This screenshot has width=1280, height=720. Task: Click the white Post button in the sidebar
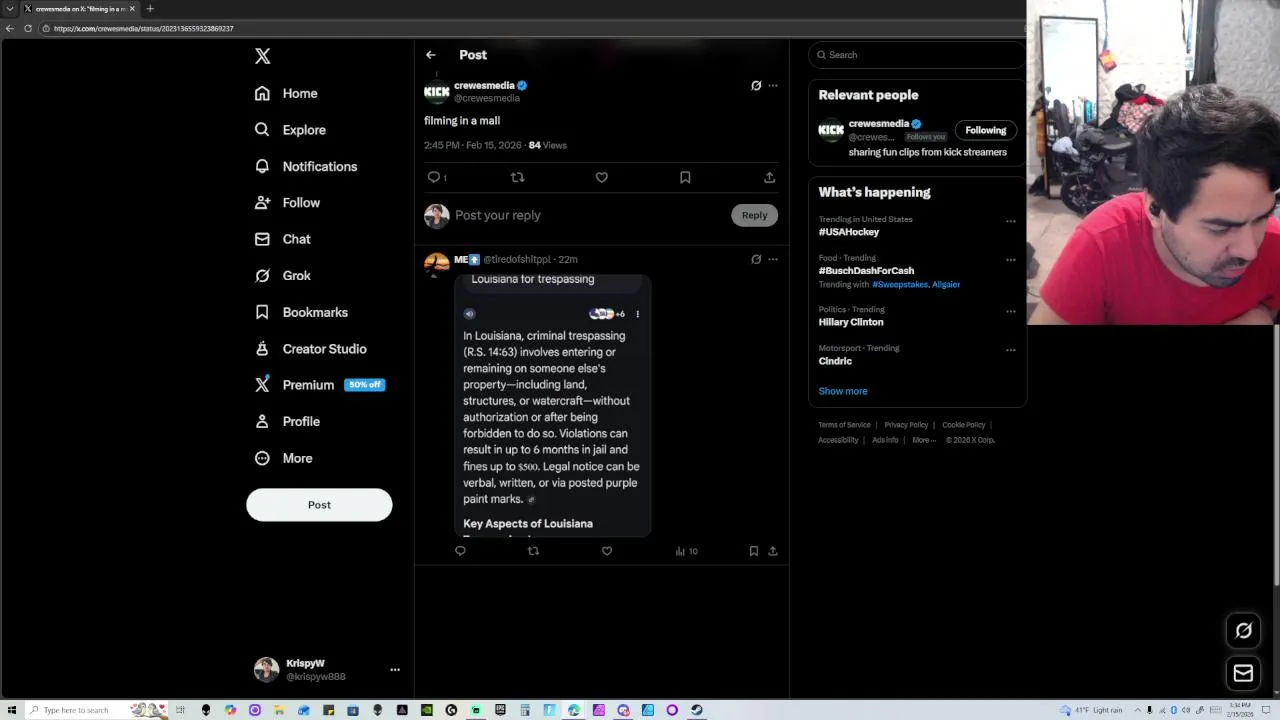(319, 505)
